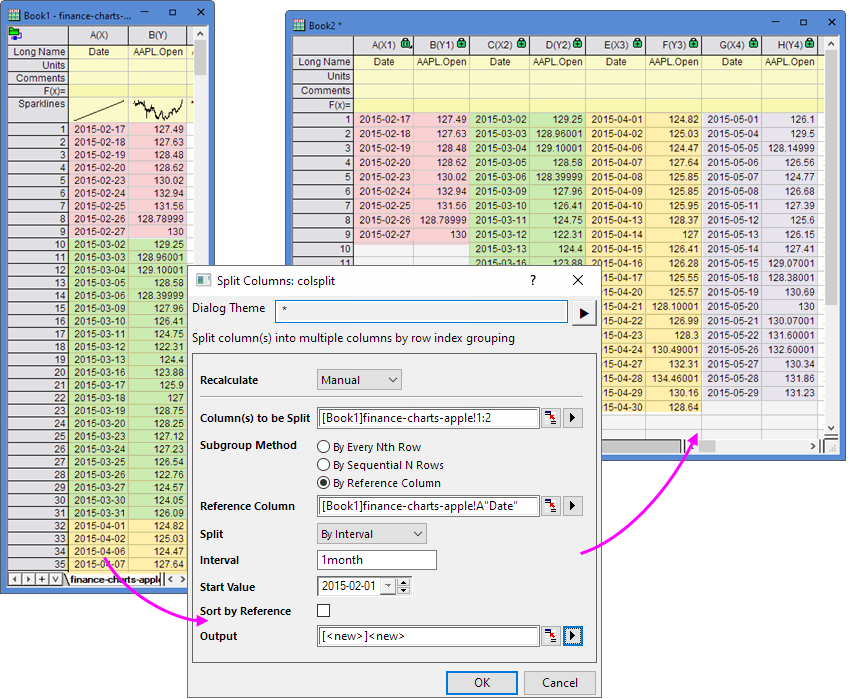Viewport: 850px width, 699px height.
Task: Open the Start Value date dropdown arrow
Action: pyautogui.click(x=387, y=586)
